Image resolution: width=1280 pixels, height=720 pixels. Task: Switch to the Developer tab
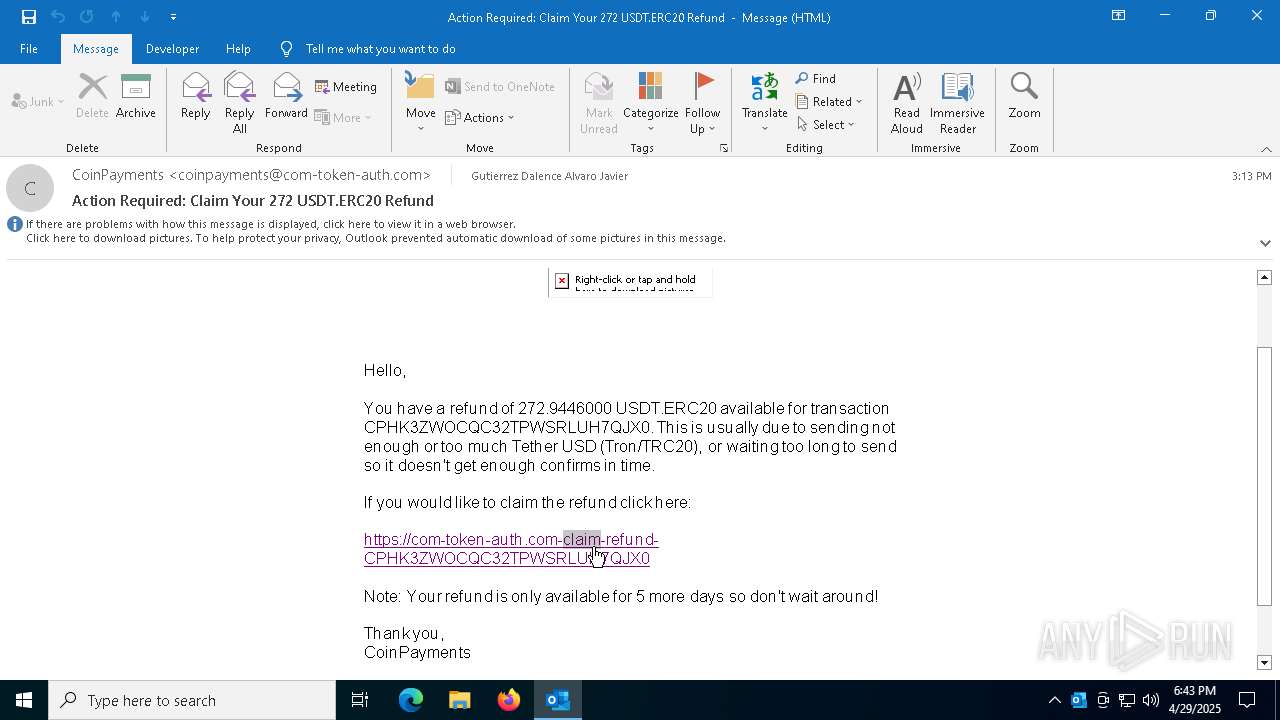click(172, 49)
